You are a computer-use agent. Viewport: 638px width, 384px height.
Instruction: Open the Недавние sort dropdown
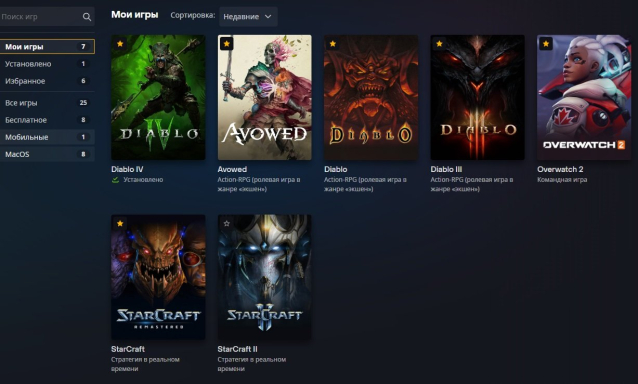[x=248, y=17]
